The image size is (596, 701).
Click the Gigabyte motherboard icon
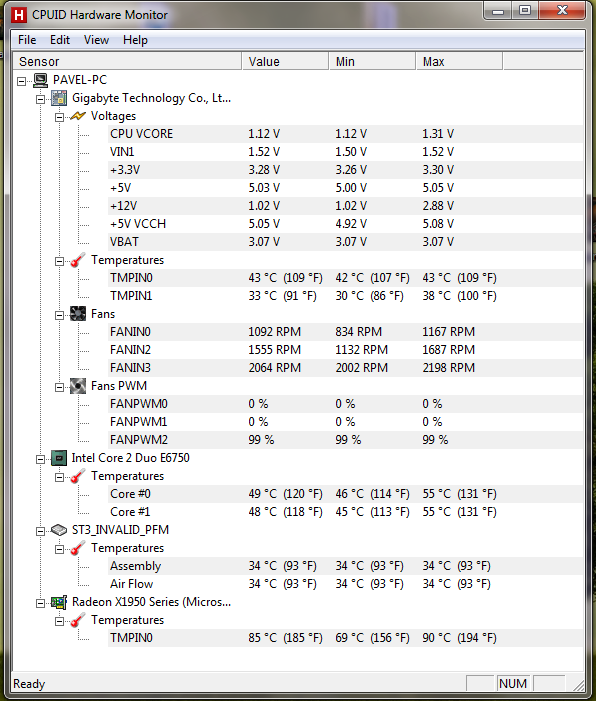pos(59,98)
